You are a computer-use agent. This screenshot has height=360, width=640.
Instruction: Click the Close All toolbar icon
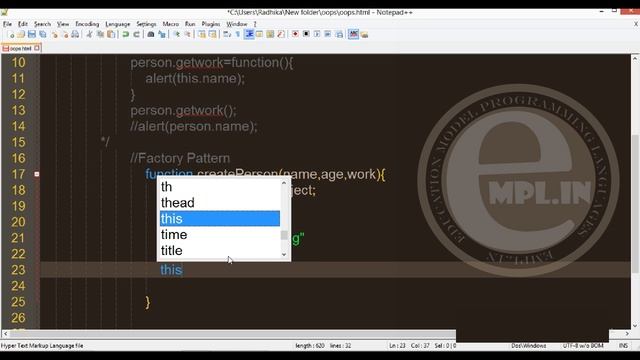[65, 35]
